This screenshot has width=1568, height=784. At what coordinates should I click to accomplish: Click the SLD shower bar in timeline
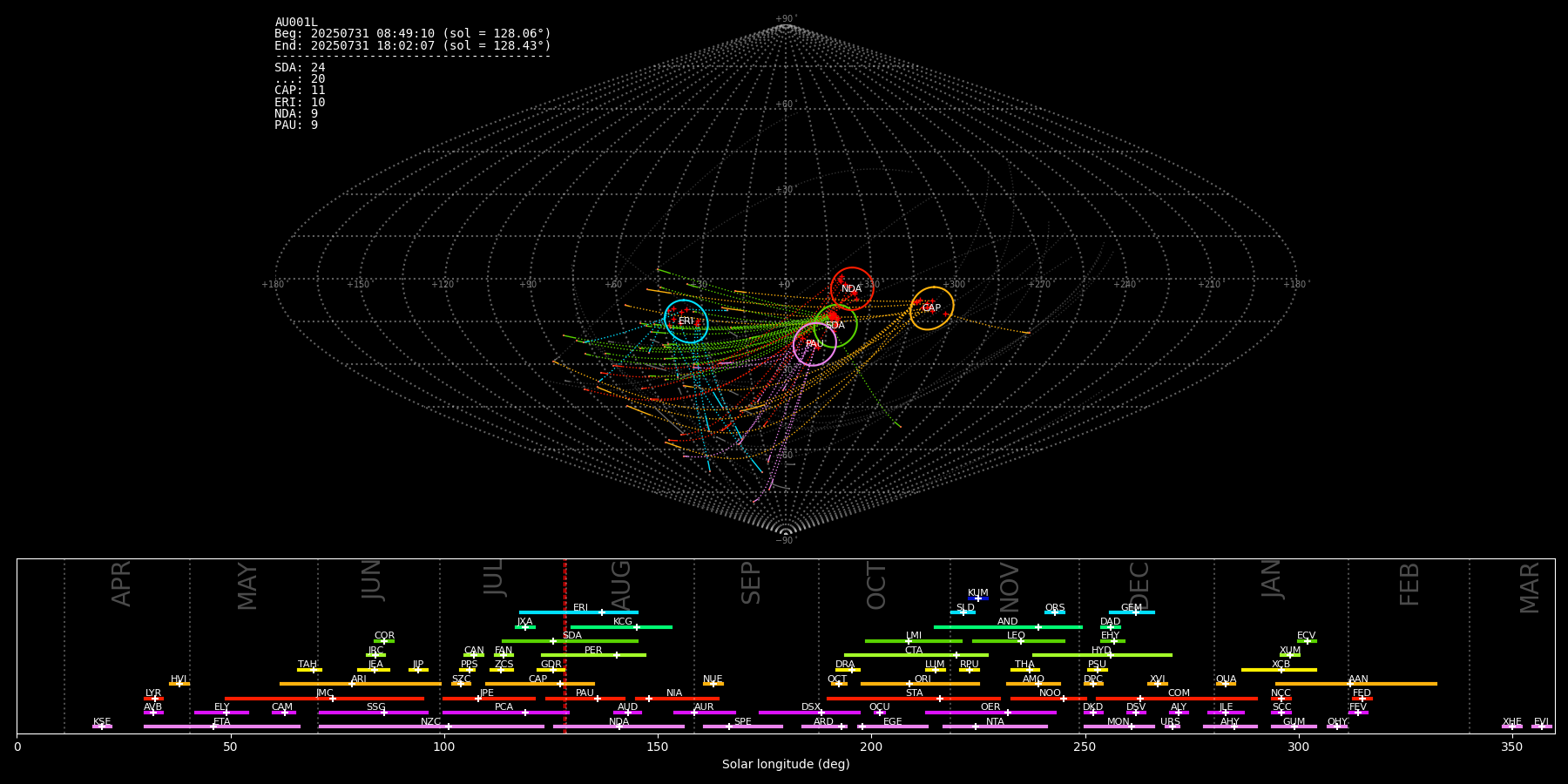pyautogui.click(x=963, y=612)
